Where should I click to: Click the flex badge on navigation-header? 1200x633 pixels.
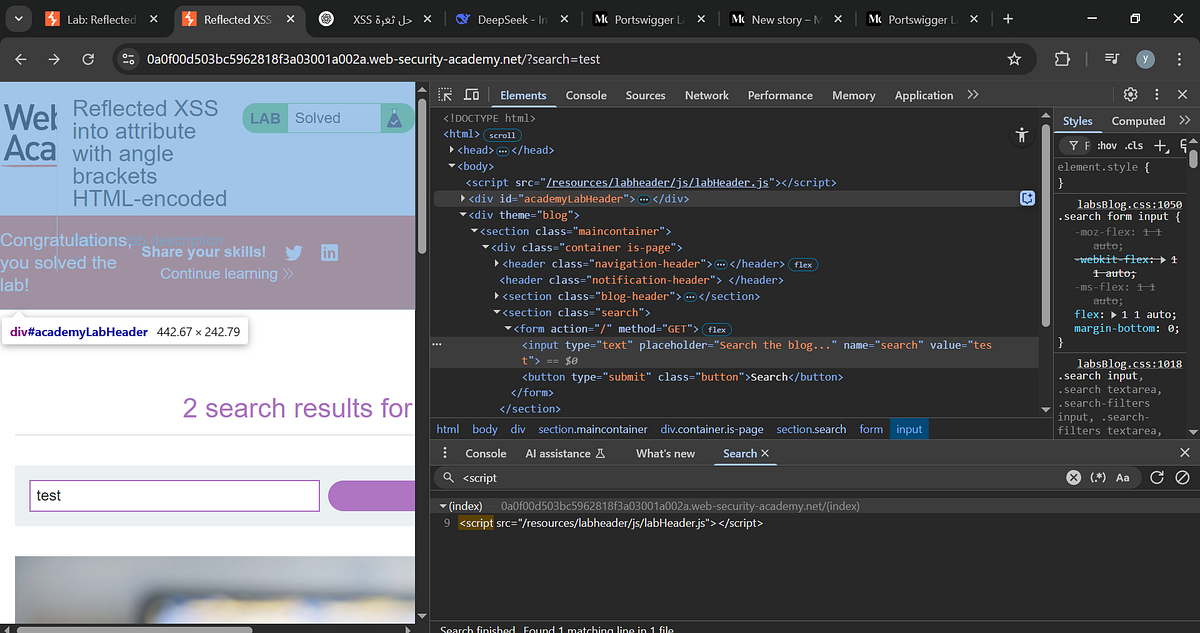(x=802, y=264)
